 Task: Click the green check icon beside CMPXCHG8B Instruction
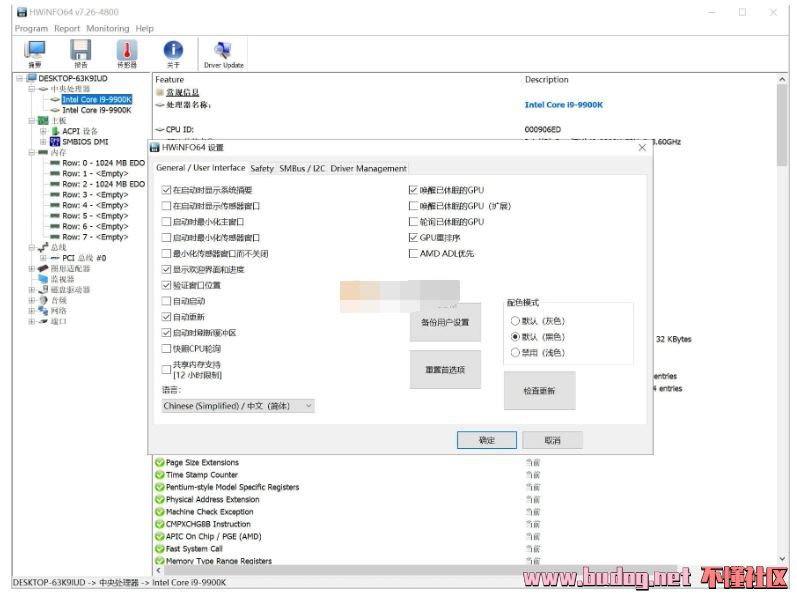coord(160,524)
